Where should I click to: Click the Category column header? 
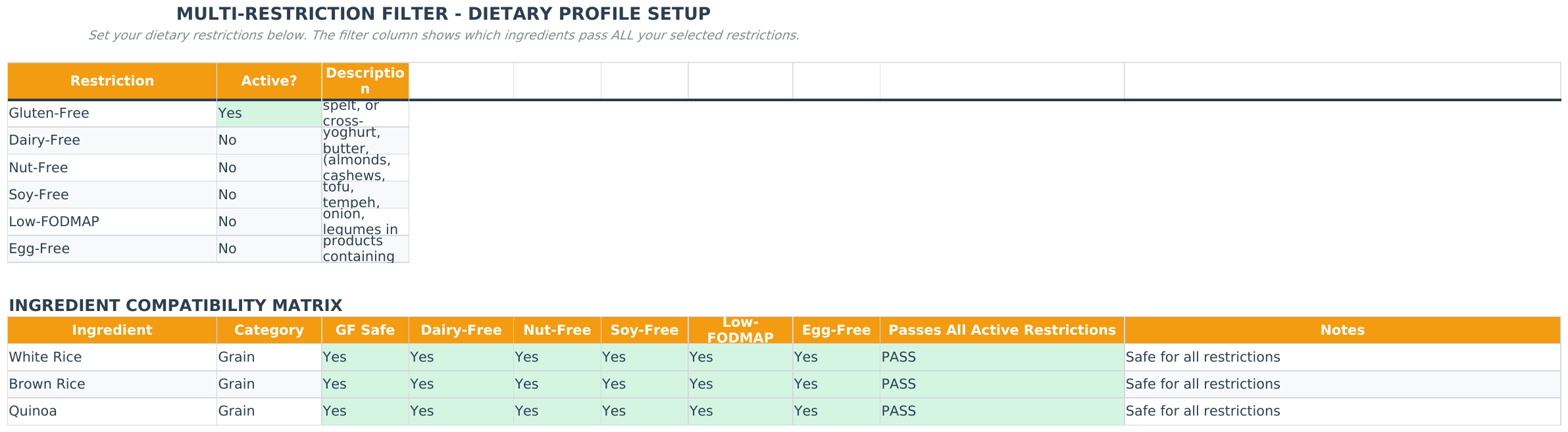[x=269, y=330]
